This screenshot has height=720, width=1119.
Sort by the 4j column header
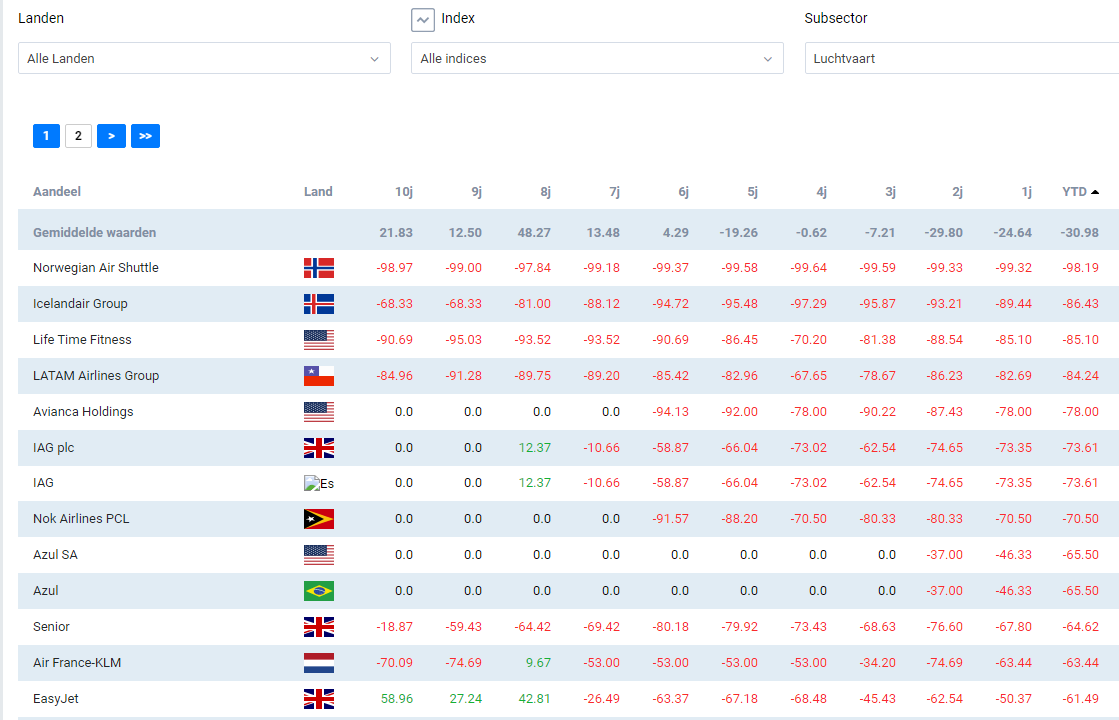tap(821, 192)
